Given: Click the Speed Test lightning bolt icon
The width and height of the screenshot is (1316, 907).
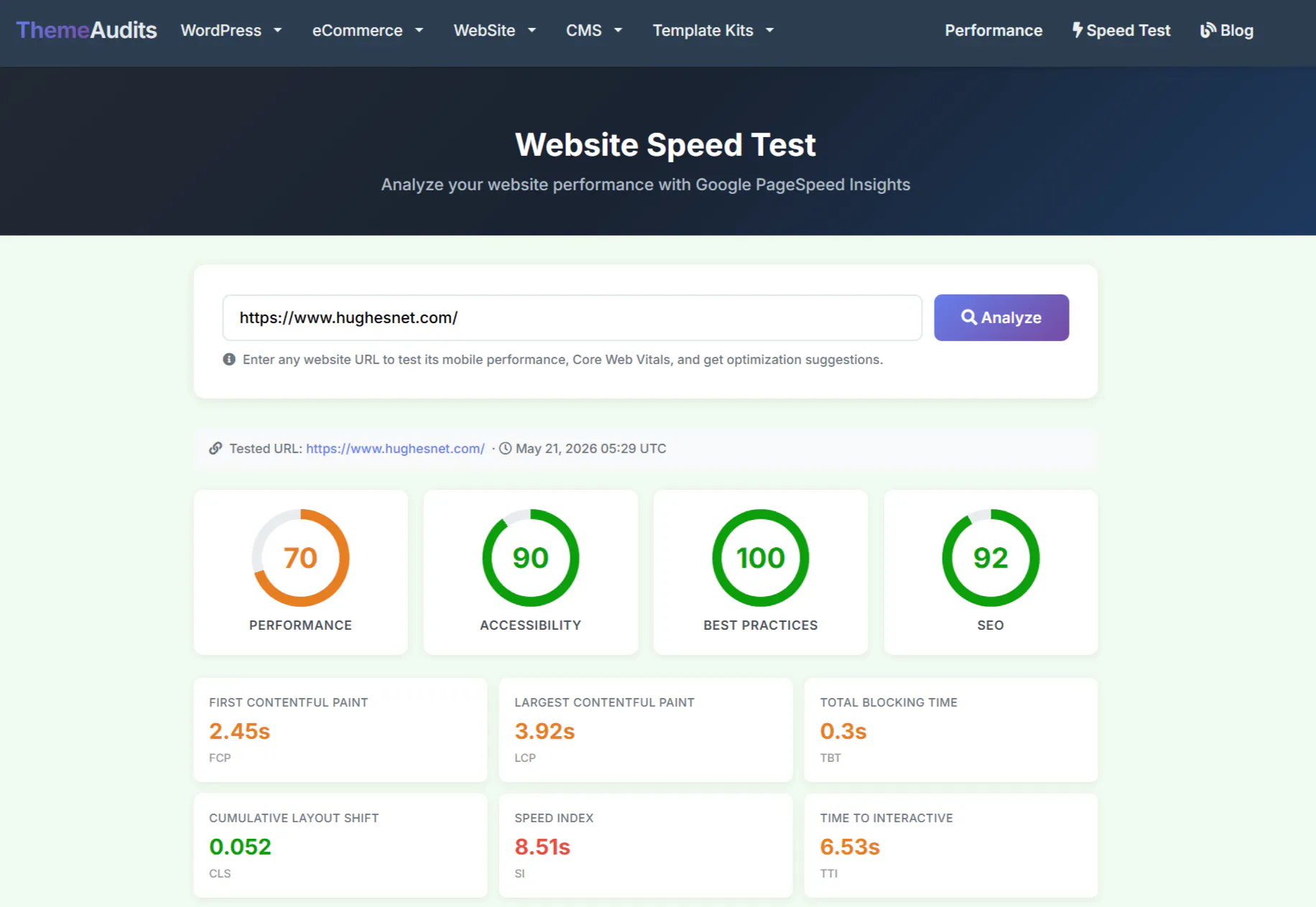Looking at the screenshot, I should point(1078,30).
